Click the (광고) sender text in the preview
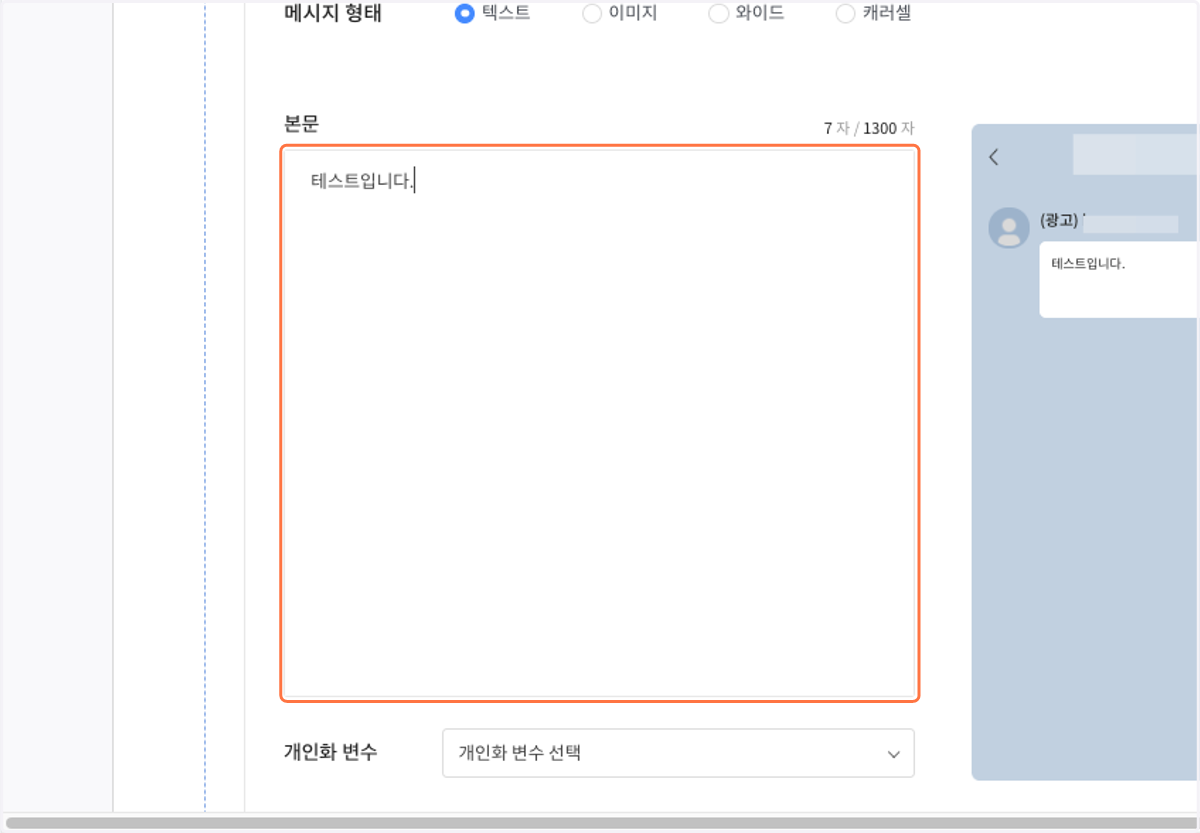 coord(1059,221)
